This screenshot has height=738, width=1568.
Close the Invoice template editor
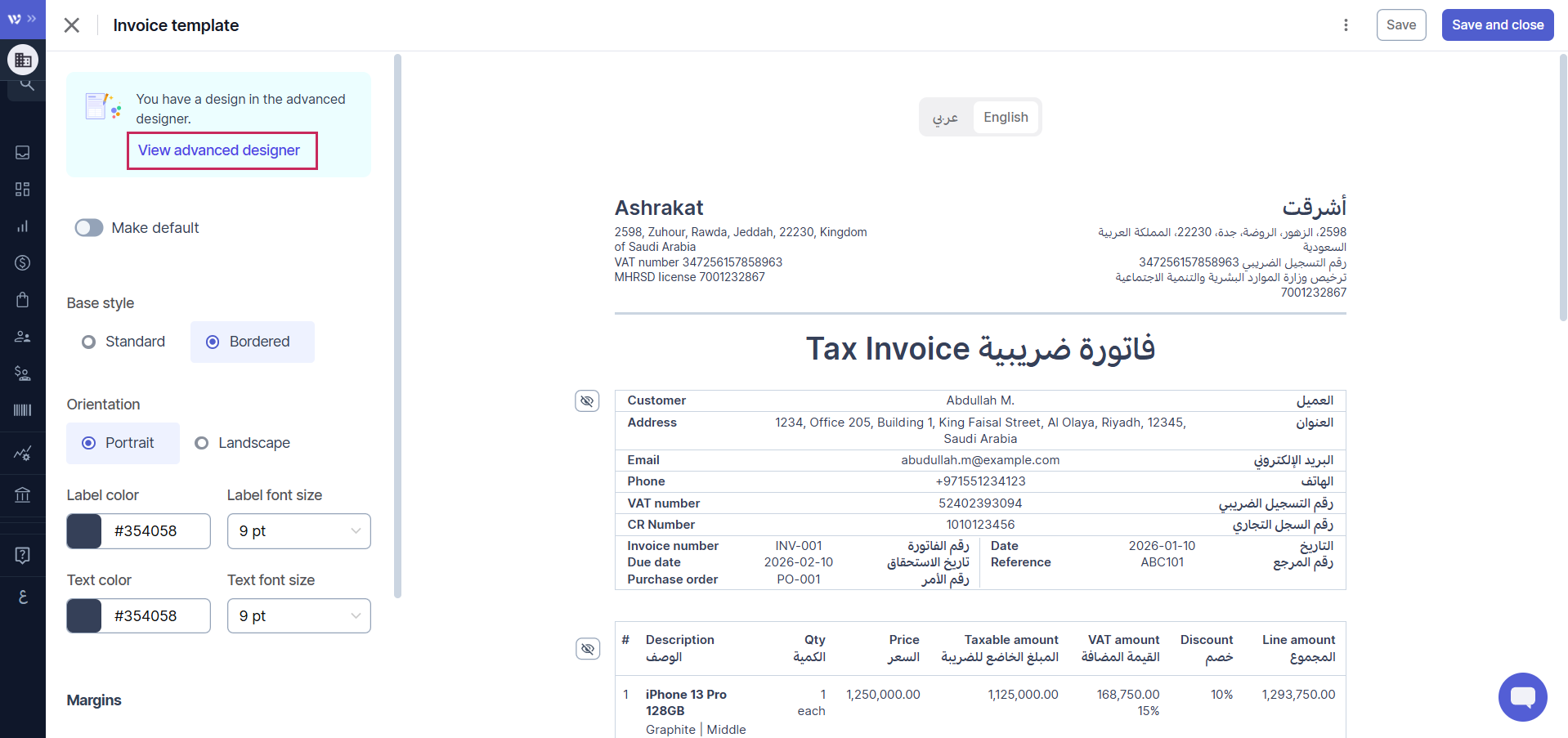click(x=72, y=25)
